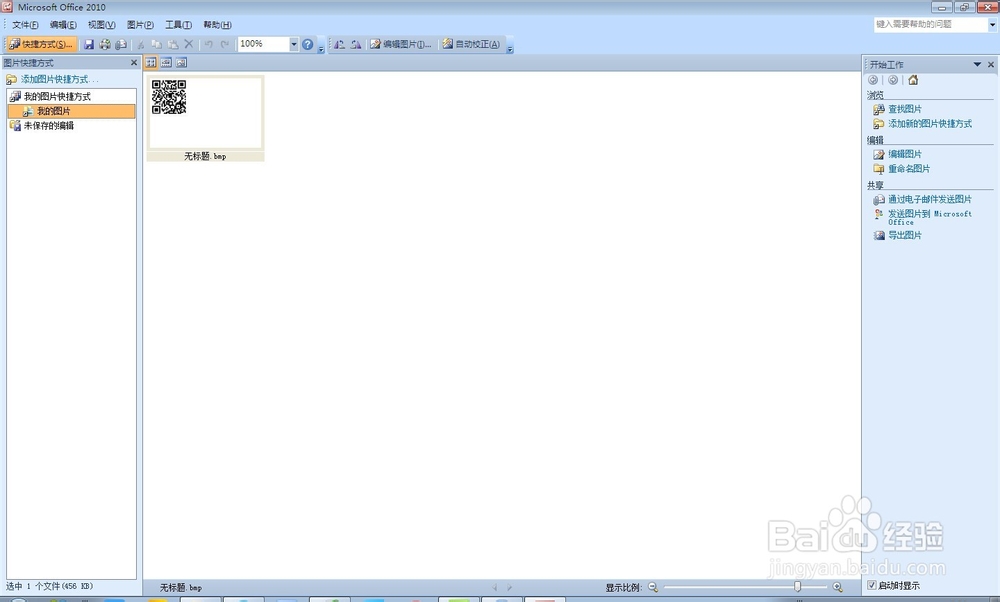Click previous picture arrow in status bar
The height and width of the screenshot is (602, 1000).
495,587
